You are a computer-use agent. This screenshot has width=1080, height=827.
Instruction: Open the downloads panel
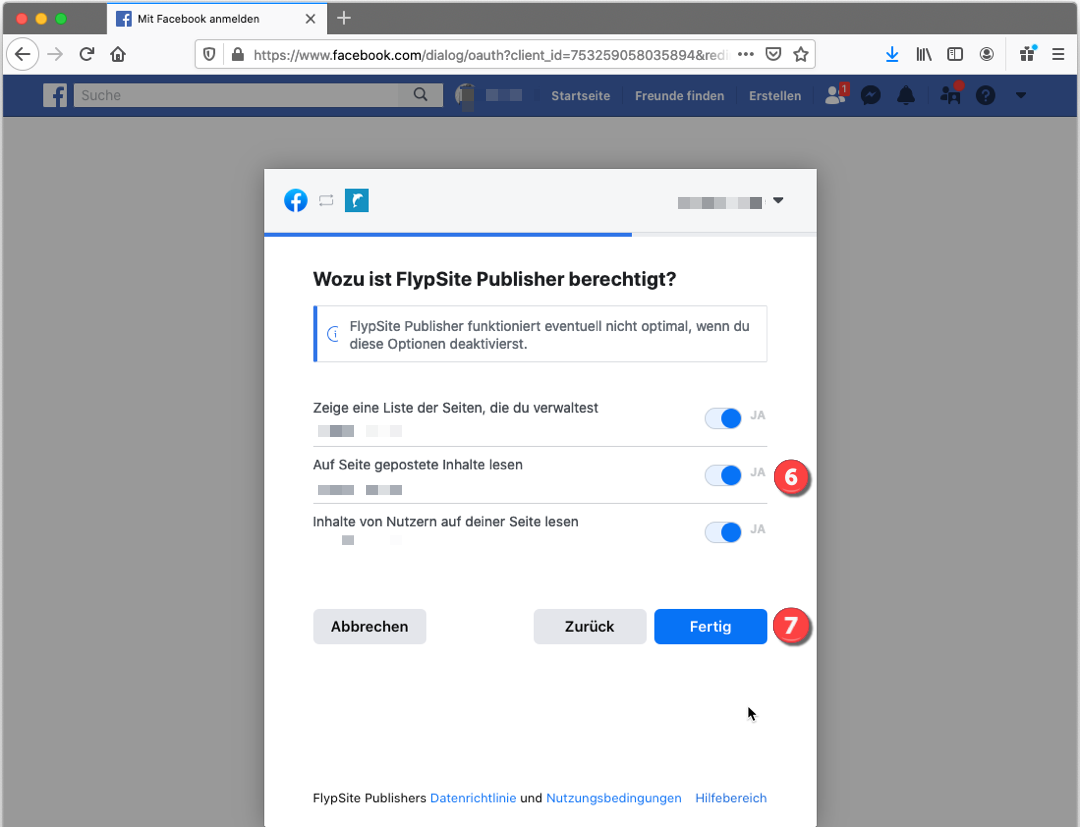coord(892,54)
